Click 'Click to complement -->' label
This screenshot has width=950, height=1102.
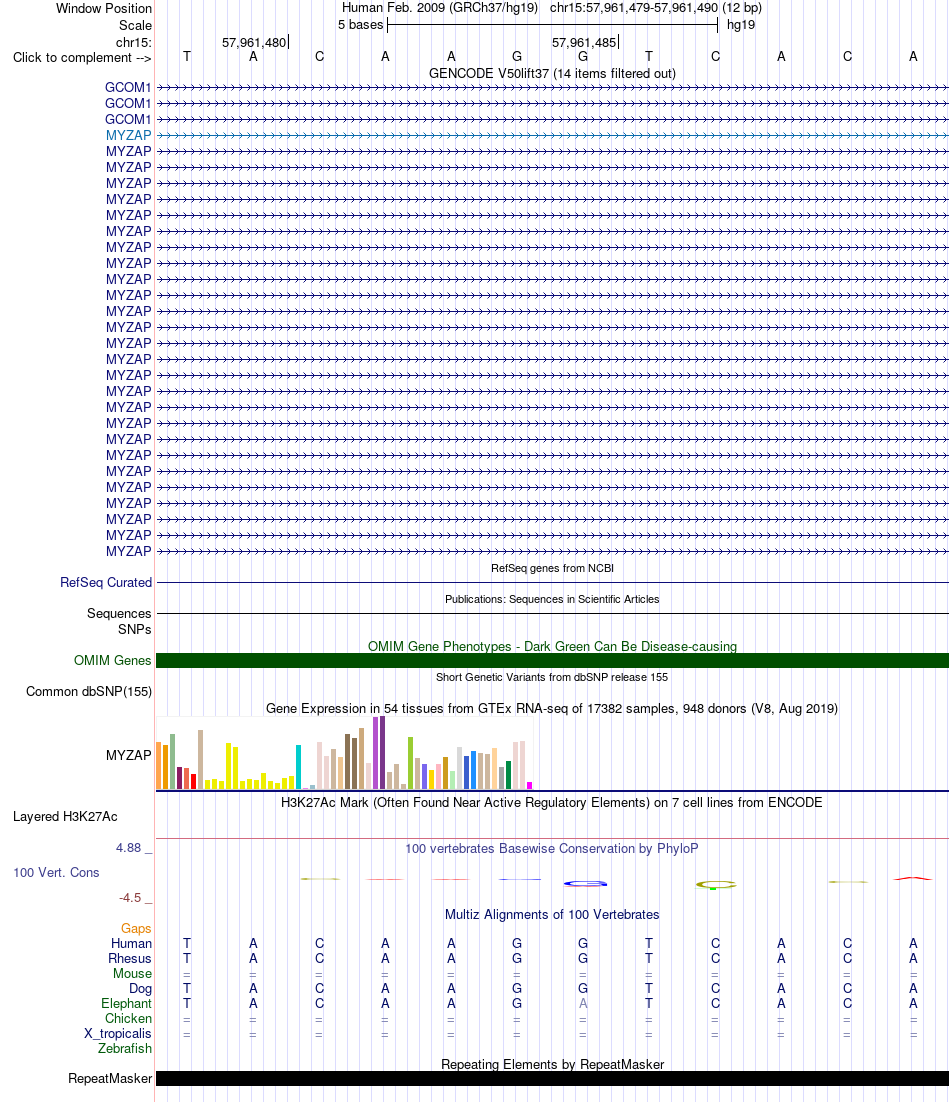[82, 58]
